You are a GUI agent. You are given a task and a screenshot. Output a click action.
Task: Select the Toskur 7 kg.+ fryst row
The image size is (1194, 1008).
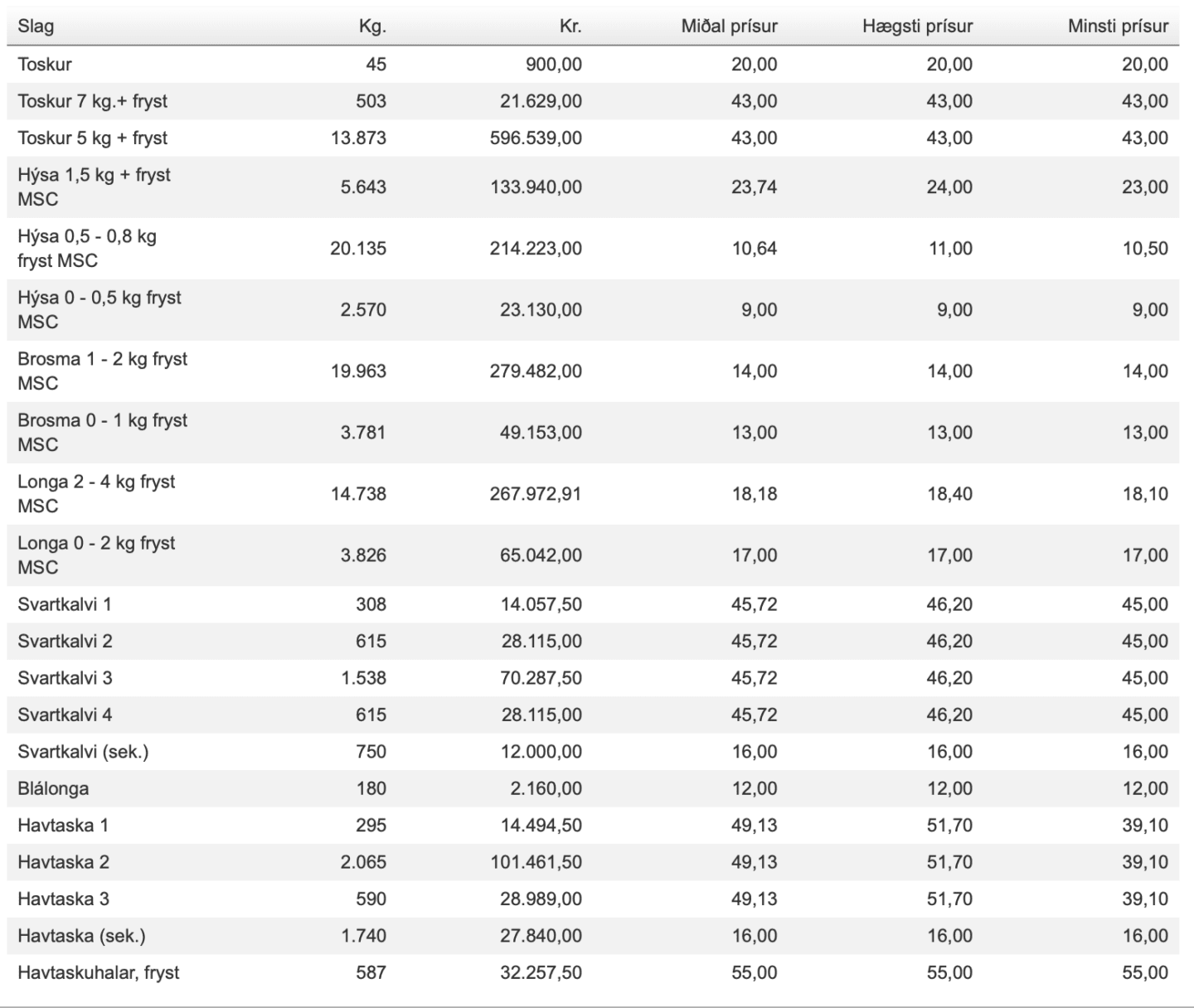(x=92, y=101)
